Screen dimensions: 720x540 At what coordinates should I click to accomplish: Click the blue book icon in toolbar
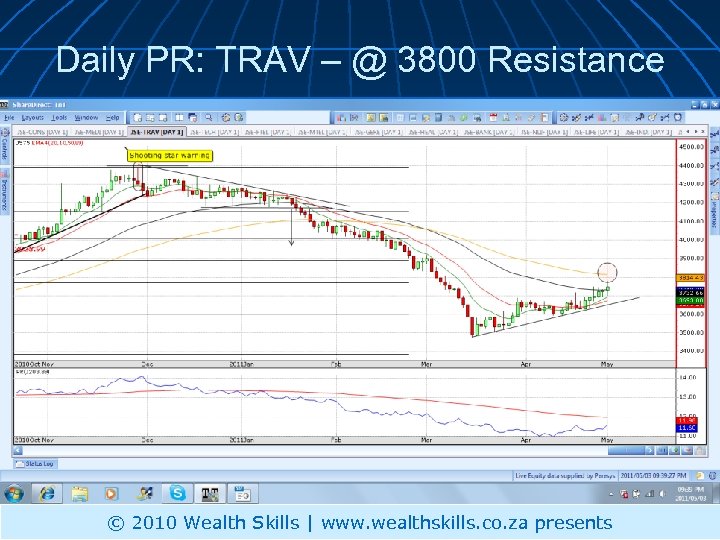tap(438, 118)
